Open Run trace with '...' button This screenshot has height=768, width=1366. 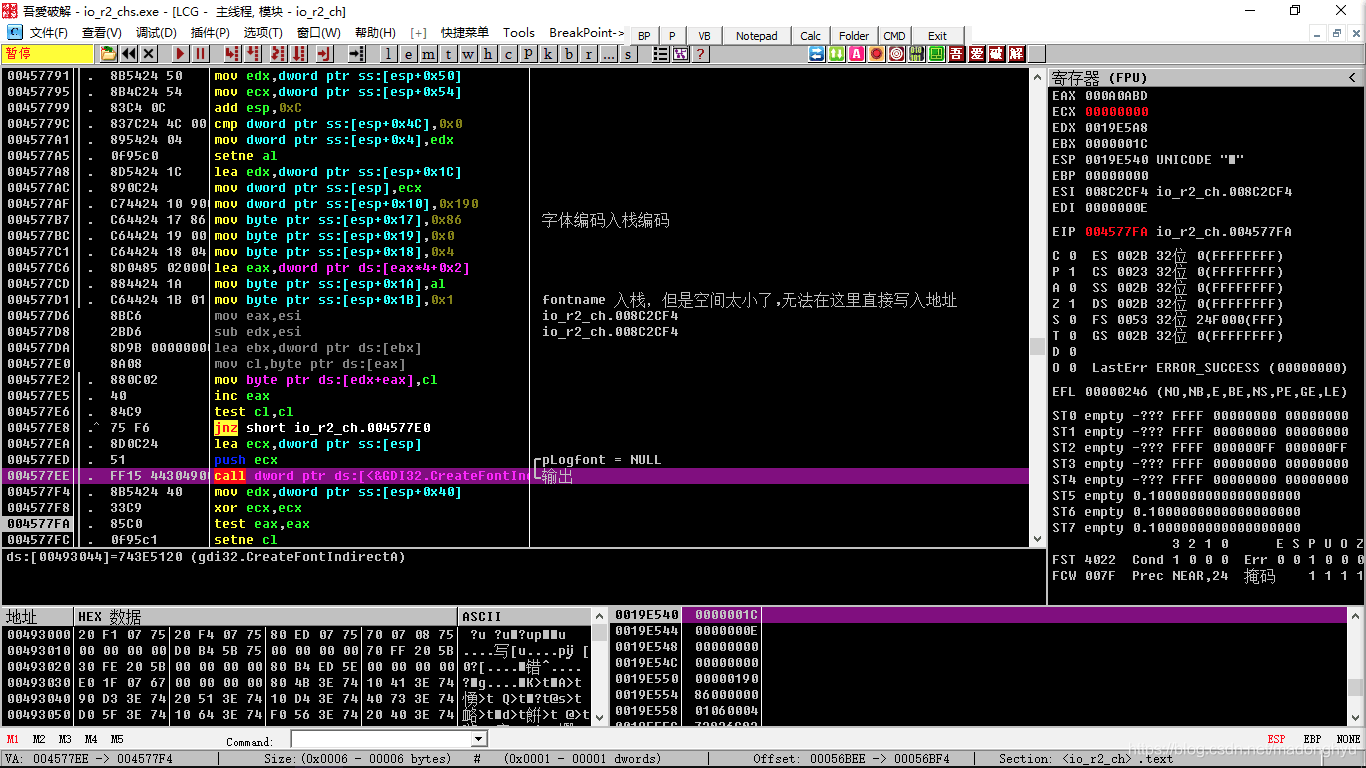click(x=608, y=54)
